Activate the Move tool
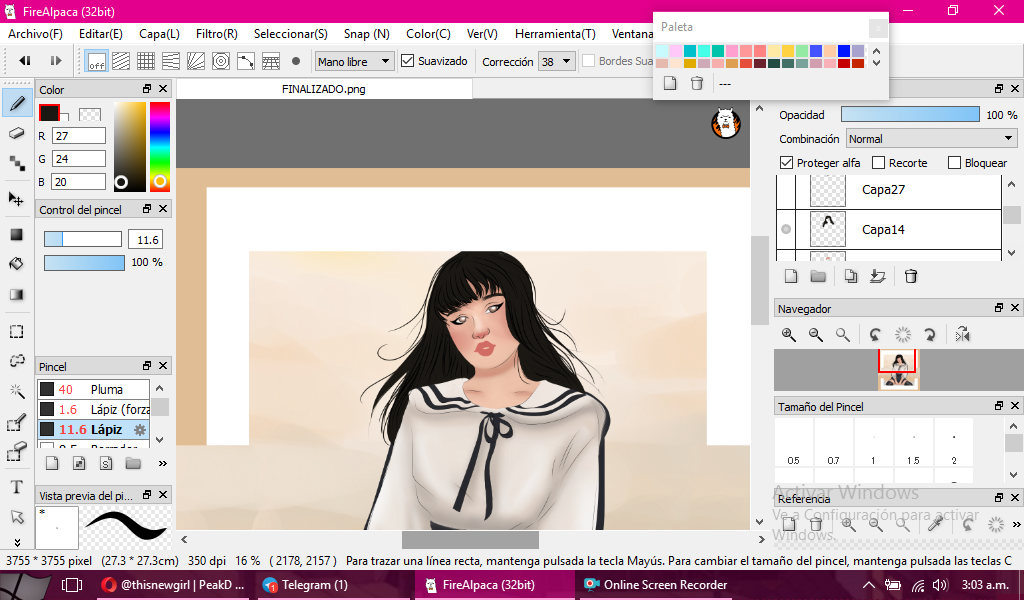1024x600 pixels. click(17, 199)
